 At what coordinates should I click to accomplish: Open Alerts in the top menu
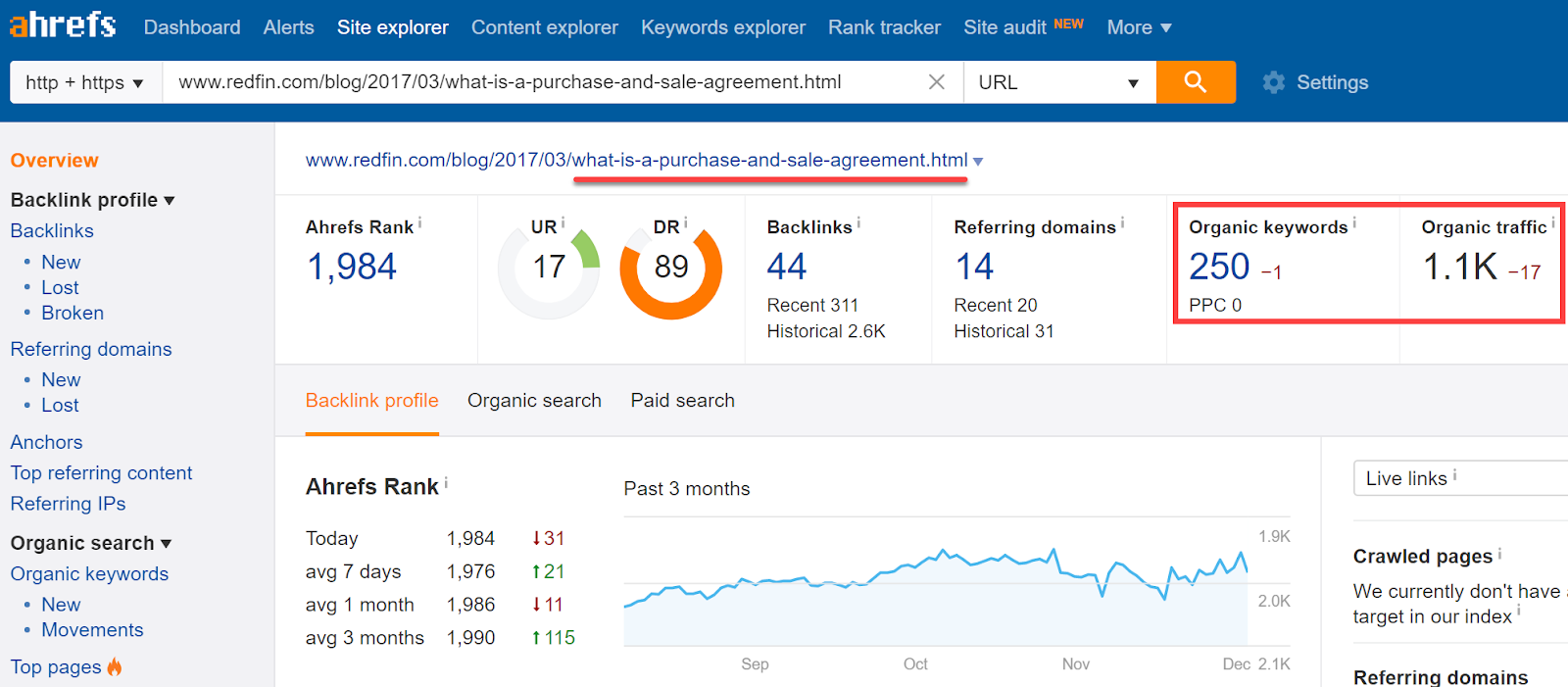coord(288,27)
